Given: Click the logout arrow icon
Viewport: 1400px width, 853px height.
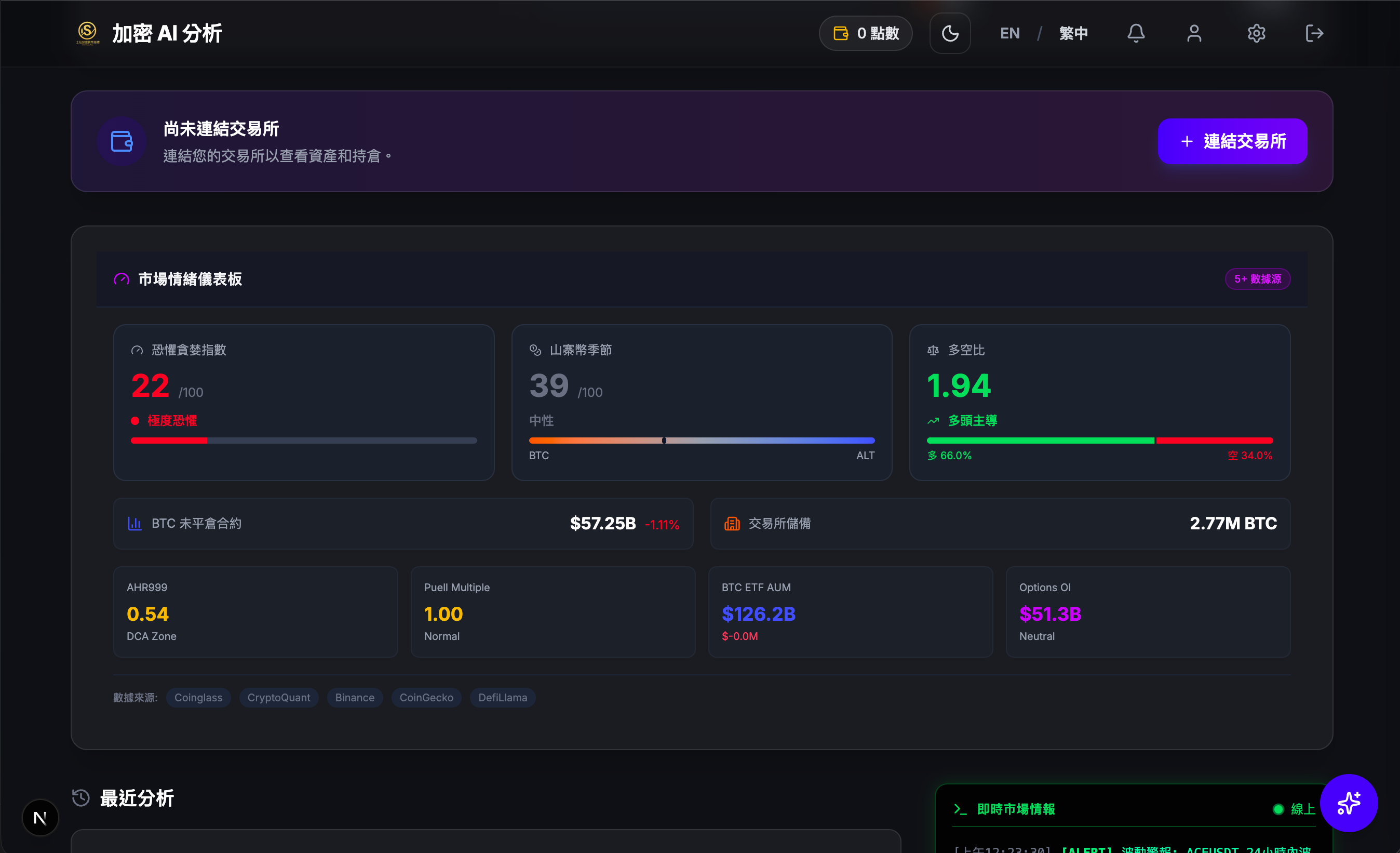Looking at the screenshot, I should point(1314,33).
